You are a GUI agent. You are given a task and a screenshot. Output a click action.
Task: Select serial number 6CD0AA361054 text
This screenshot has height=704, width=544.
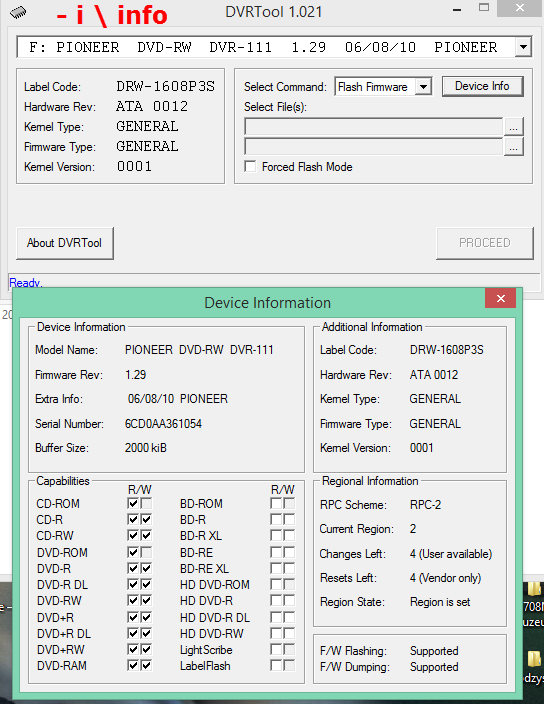[163, 423]
